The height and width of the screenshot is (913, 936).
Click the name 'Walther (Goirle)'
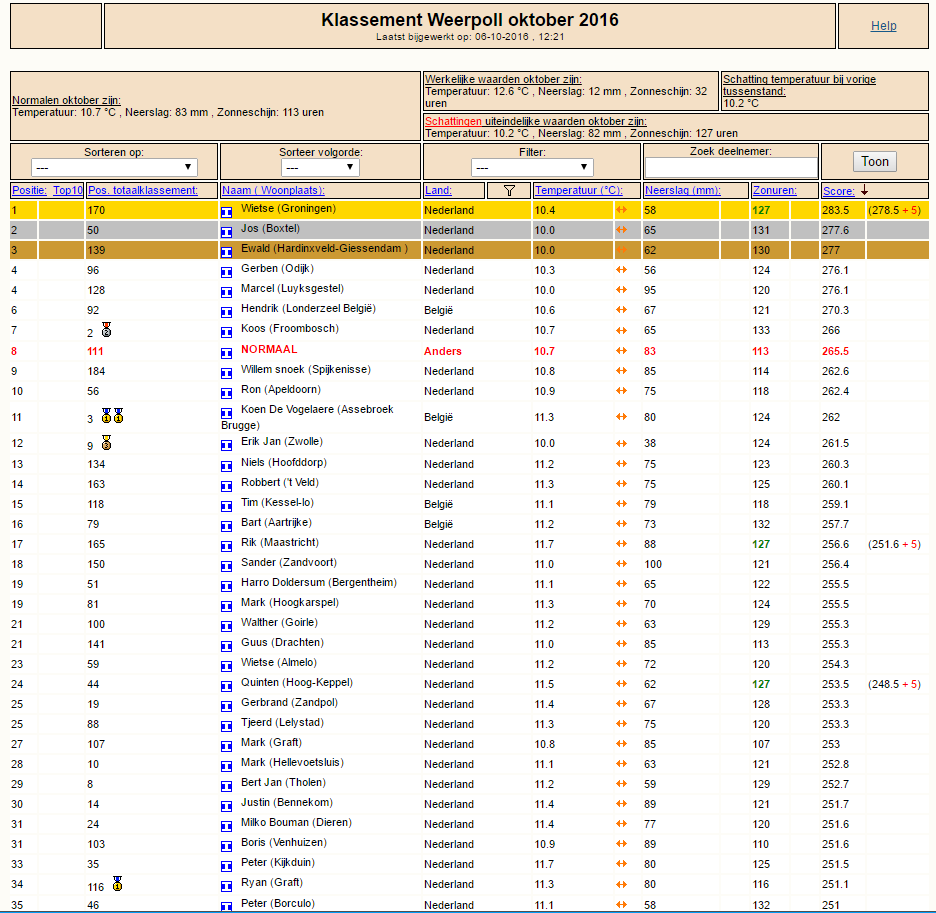tap(279, 622)
